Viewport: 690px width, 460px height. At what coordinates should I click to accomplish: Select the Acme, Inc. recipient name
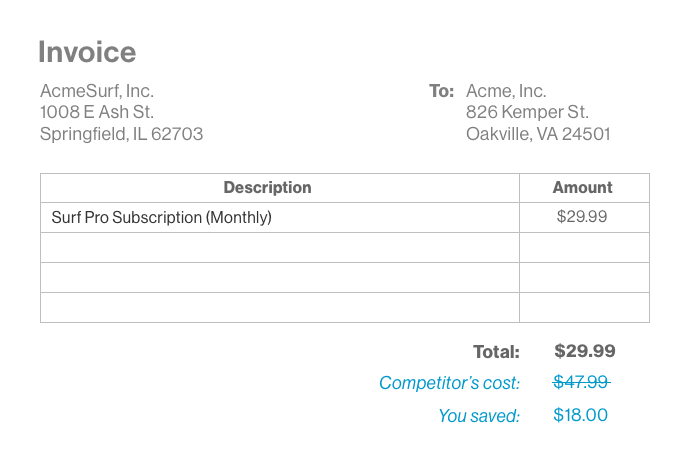(x=507, y=91)
